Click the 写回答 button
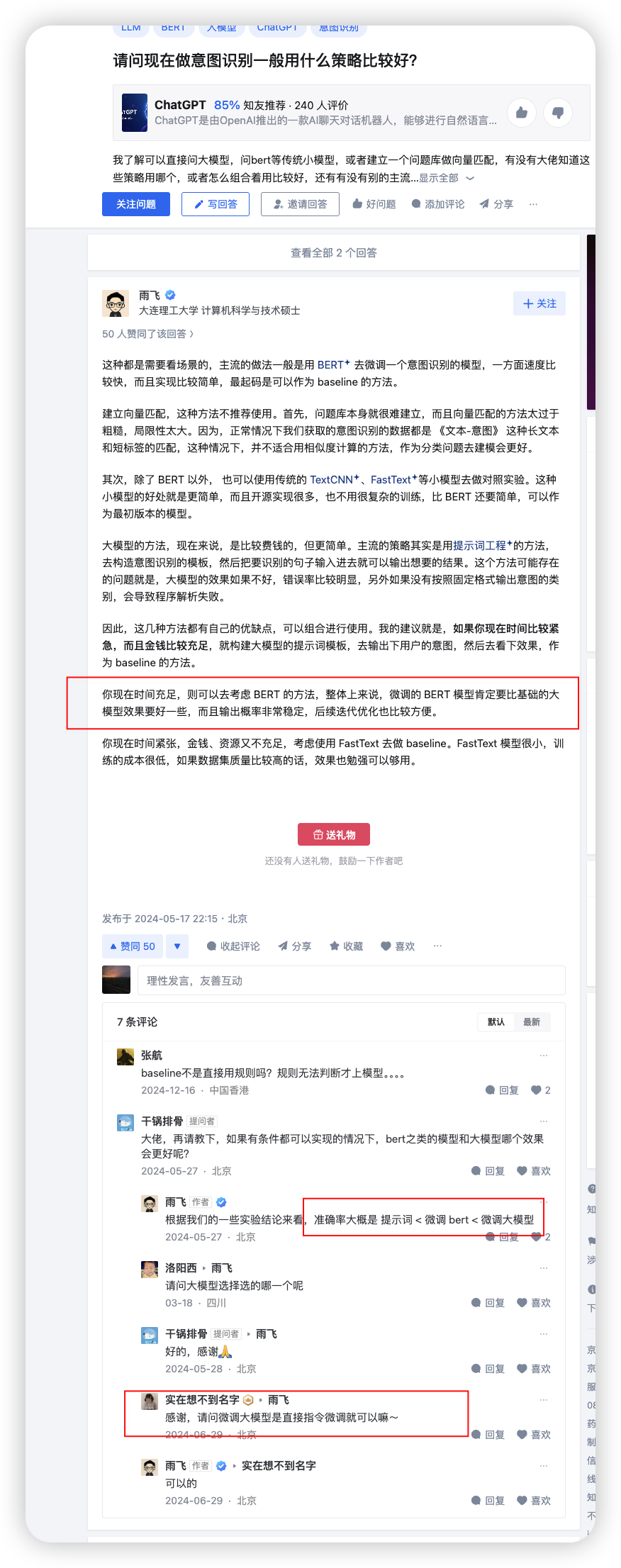621x1568 pixels. [x=216, y=204]
